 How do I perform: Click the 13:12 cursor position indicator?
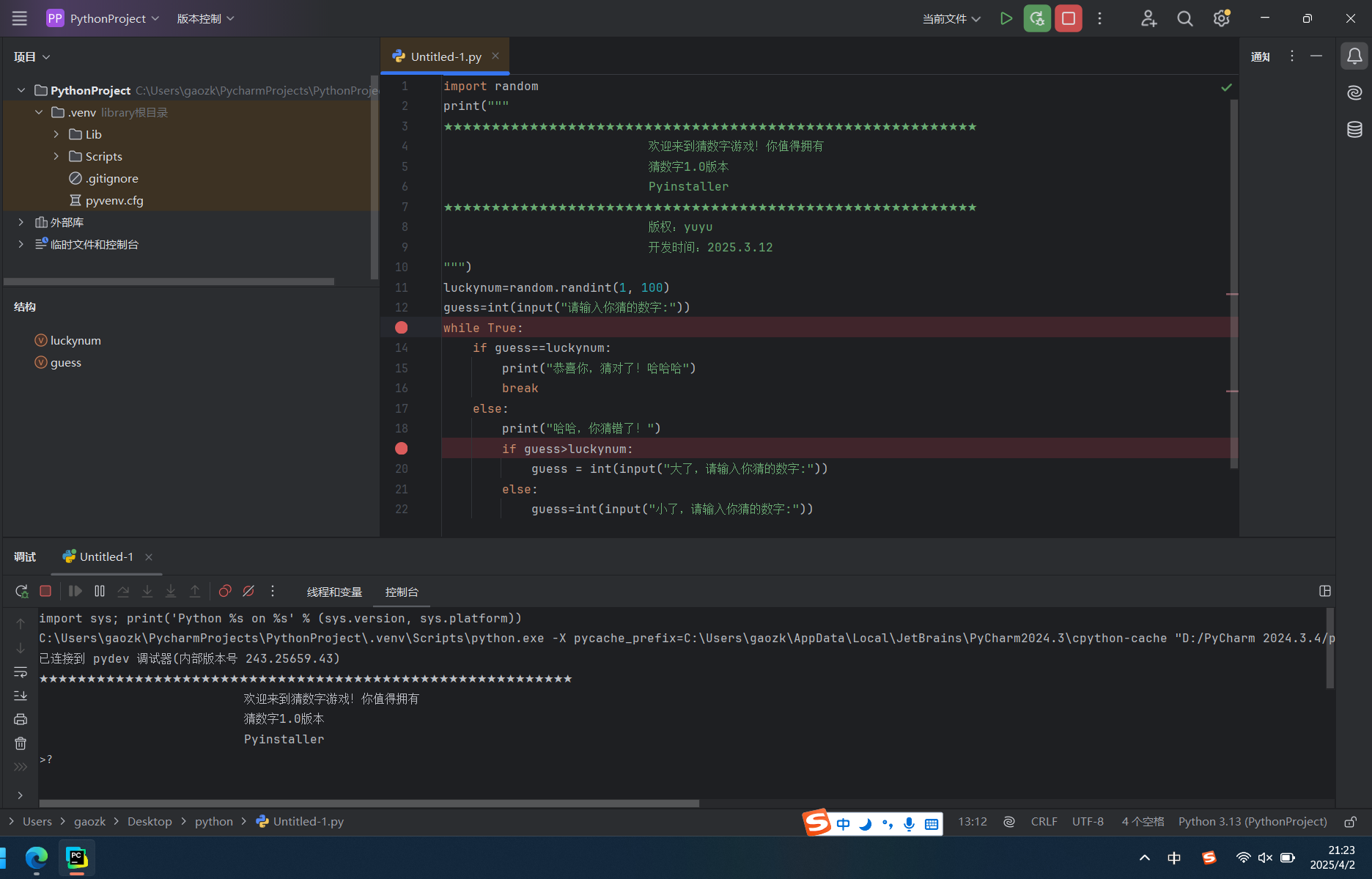[x=973, y=822]
